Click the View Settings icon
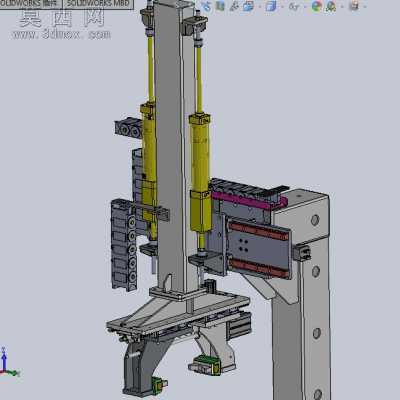This screenshot has width=400, height=400. (x=355, y=6)
